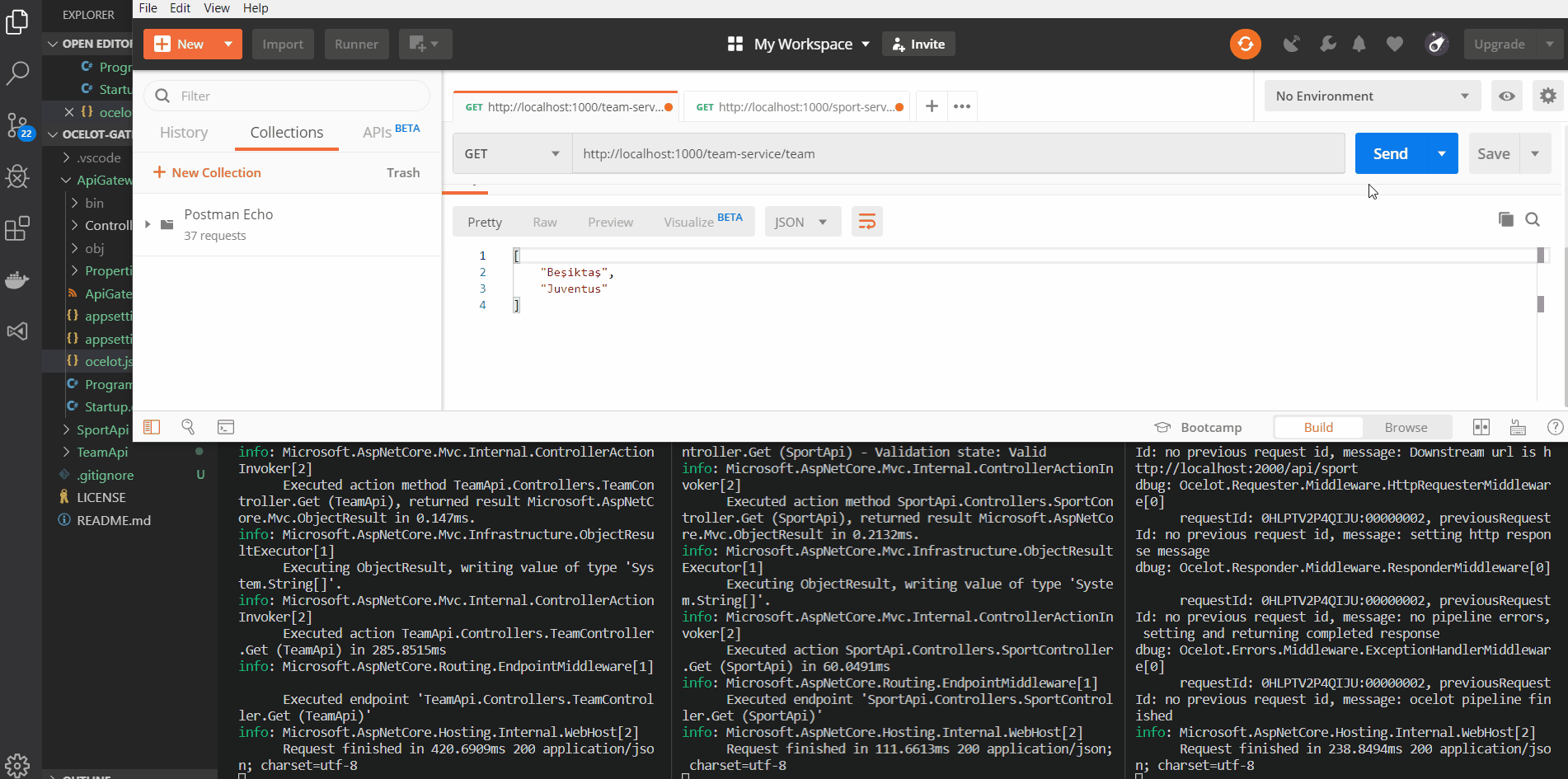Add new request tab with plus
The image size is (1568, 779).
point(932,106)
